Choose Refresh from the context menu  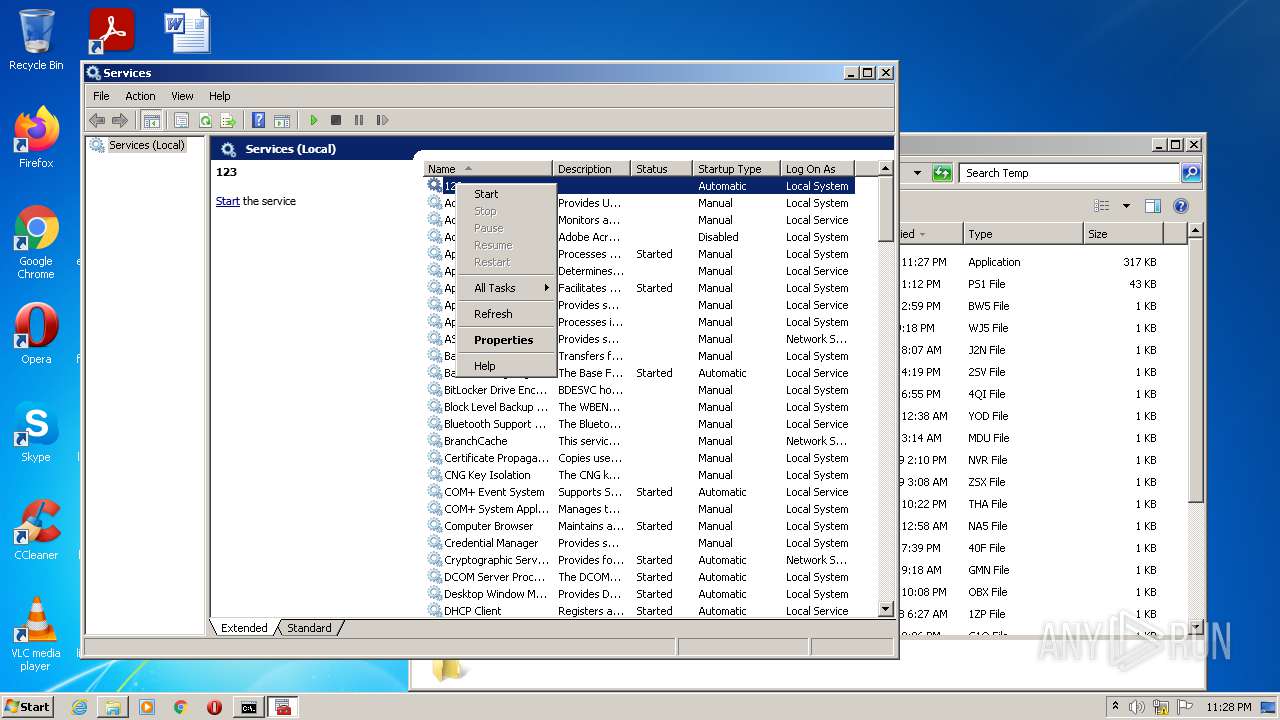tap(506, 314)
